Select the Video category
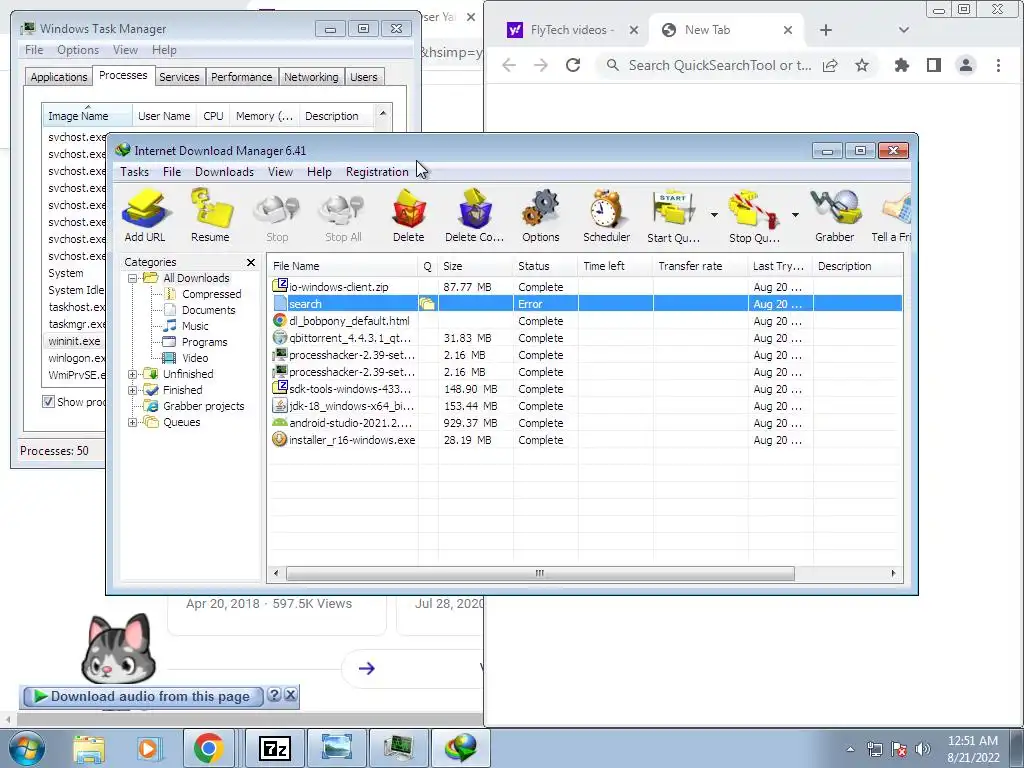 click(x=195, y=358)
